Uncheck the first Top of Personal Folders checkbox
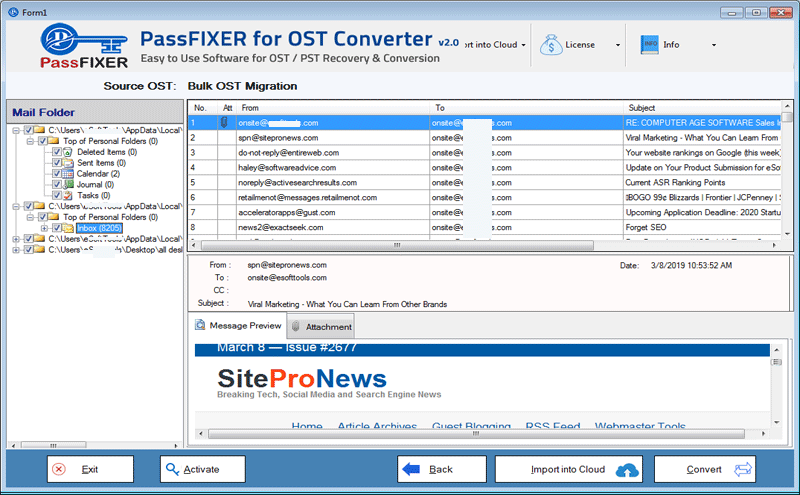 (43, 141)
